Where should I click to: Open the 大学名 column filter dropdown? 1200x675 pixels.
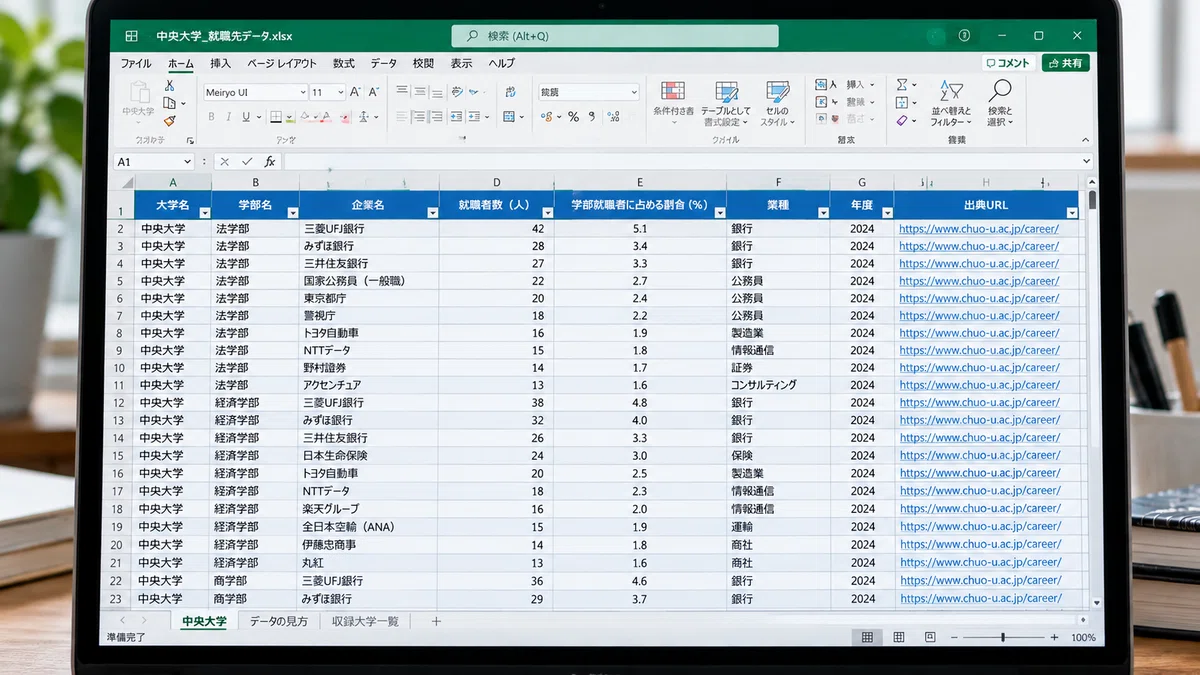click(x=205, y=213)
